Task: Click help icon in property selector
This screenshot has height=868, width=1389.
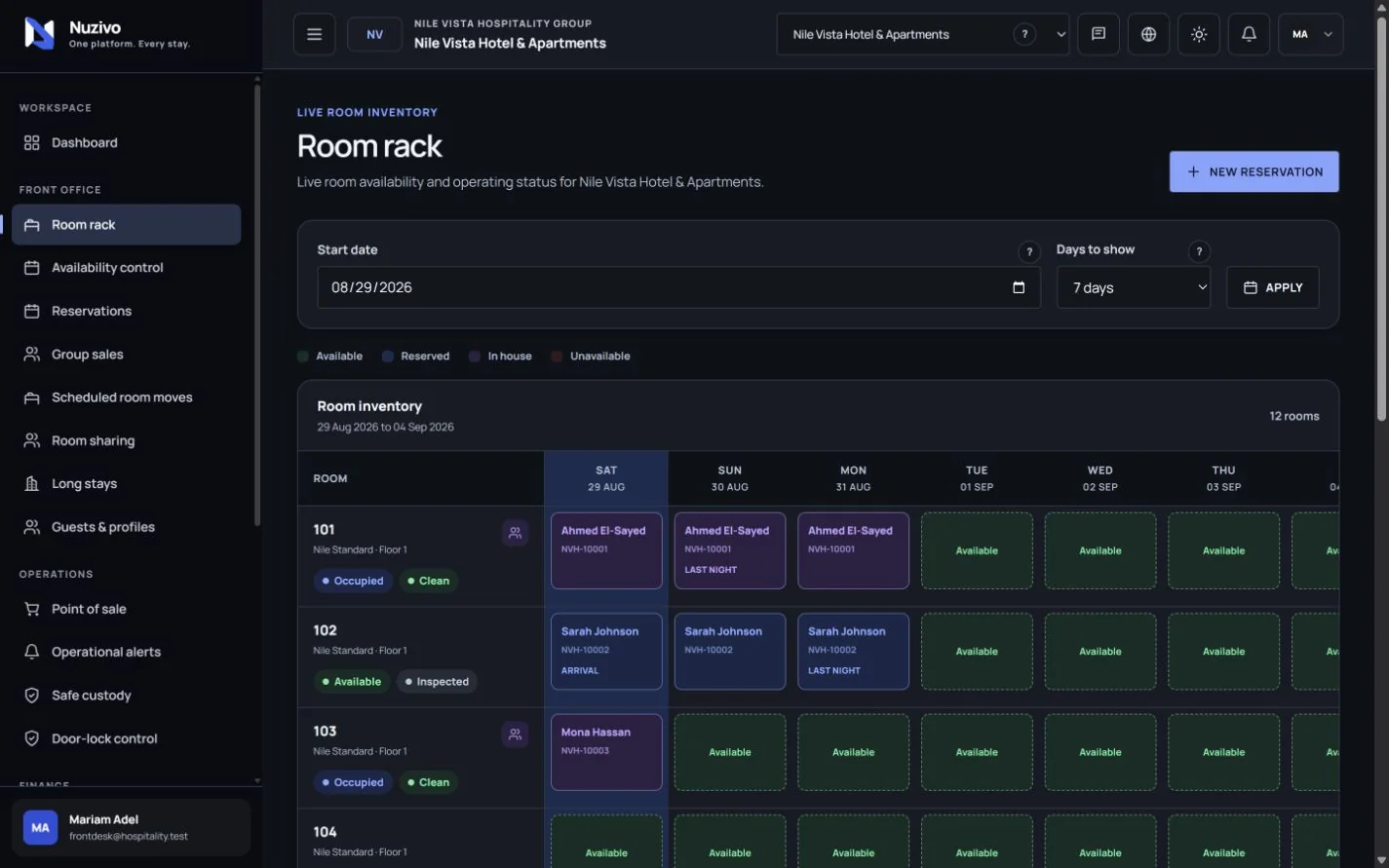Action: 1024,34
